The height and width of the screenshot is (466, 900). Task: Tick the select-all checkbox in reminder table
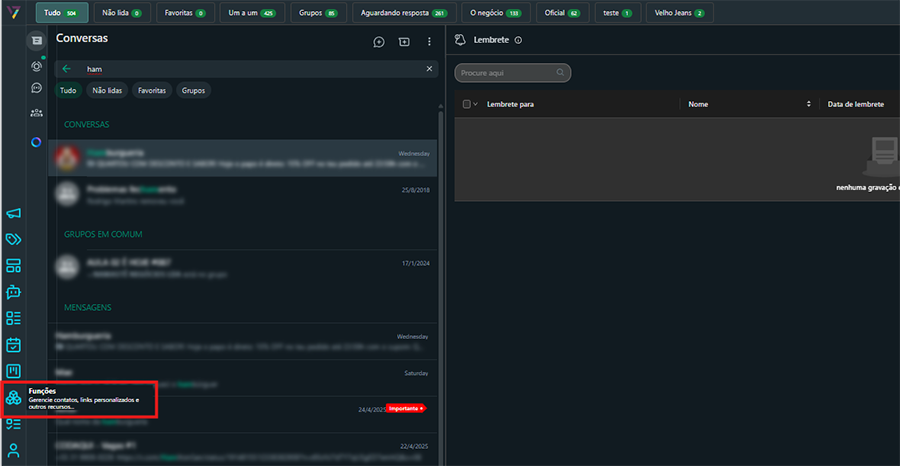[x=466, y=104]
